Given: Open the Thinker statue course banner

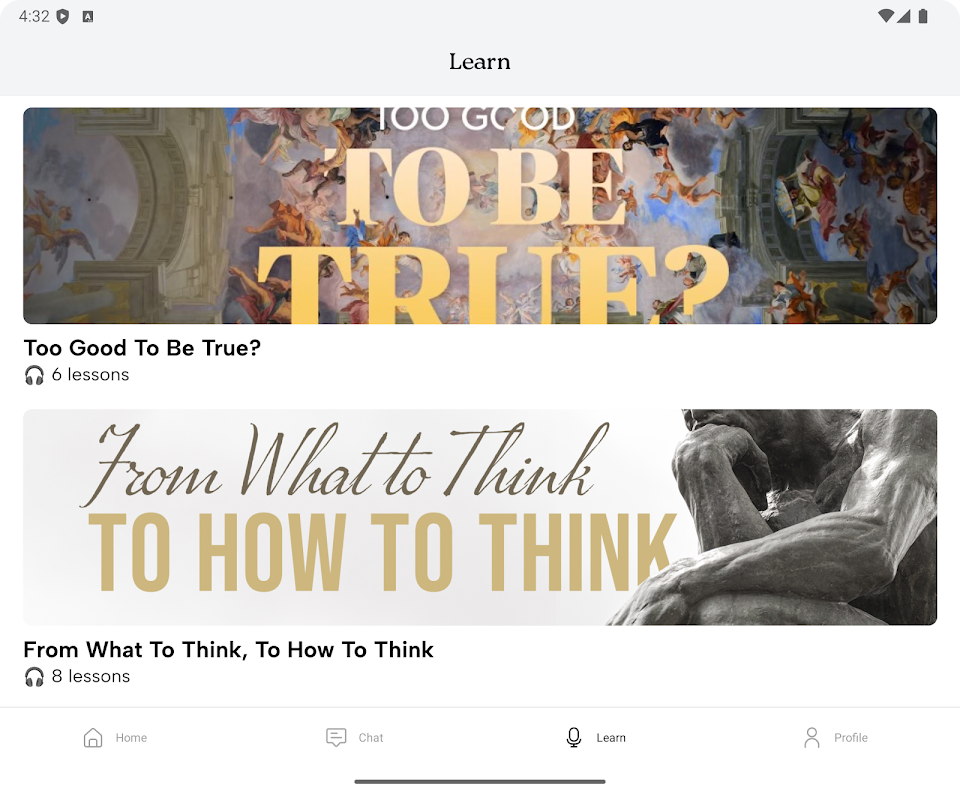Looking at the screenshot, I should click(480, 517).
